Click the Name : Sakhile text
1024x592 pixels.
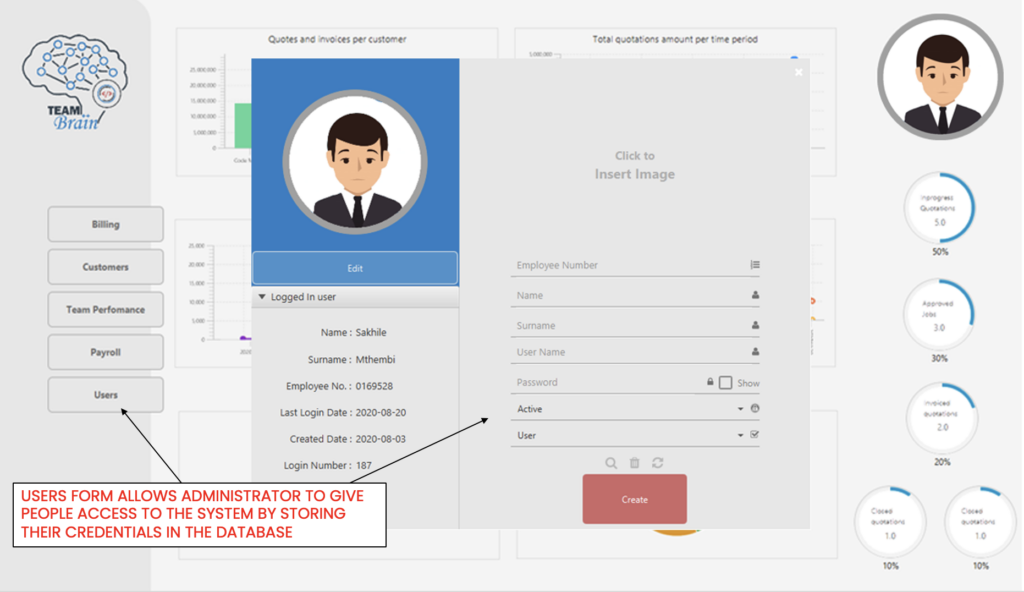coord(353,333)
